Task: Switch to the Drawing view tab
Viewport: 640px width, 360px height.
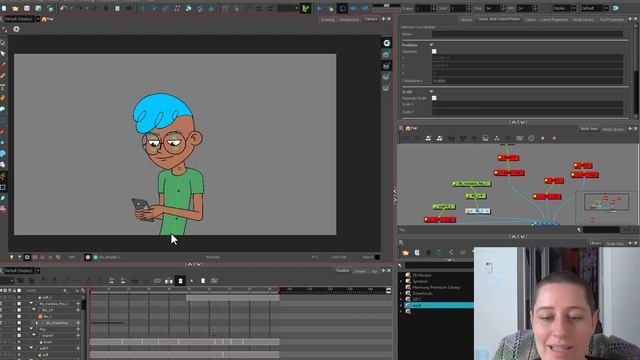Action: (x=327, y=19)
